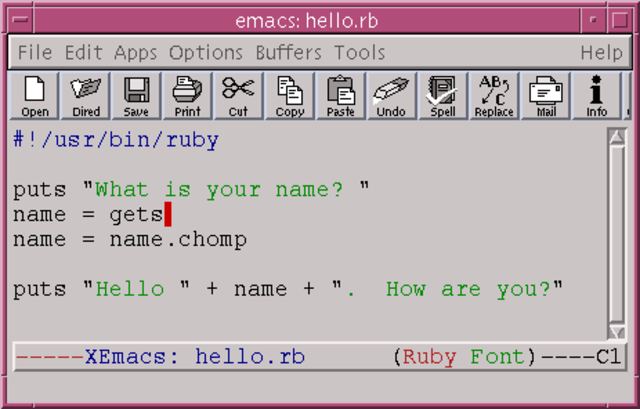The image size is (640, 409).
Task: Click the vertical scrollbar thumb
Action: click(617, 234)
